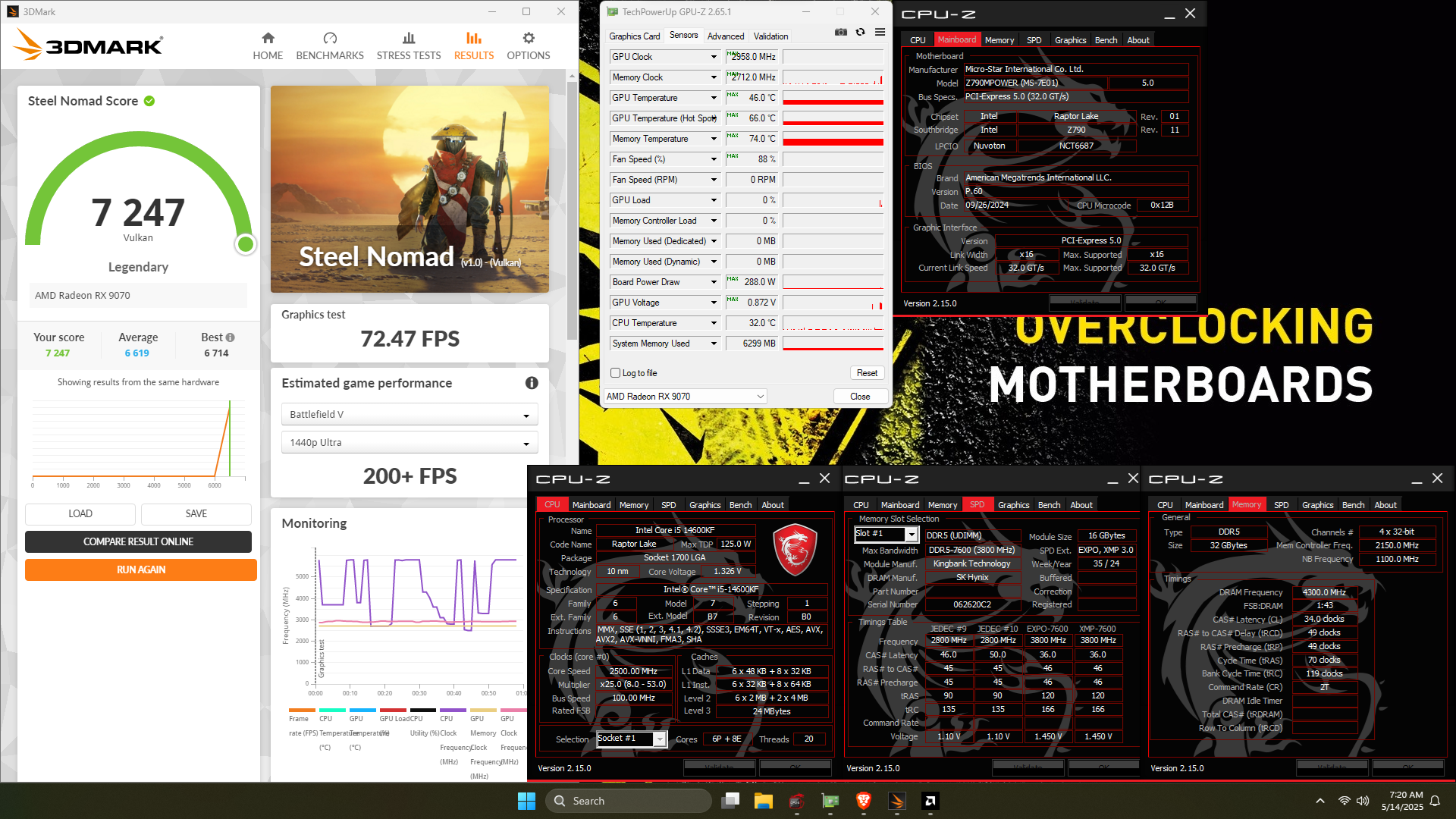Open the 3DMark Home icon
This screenshot has width=1456, height=819.
268,38
